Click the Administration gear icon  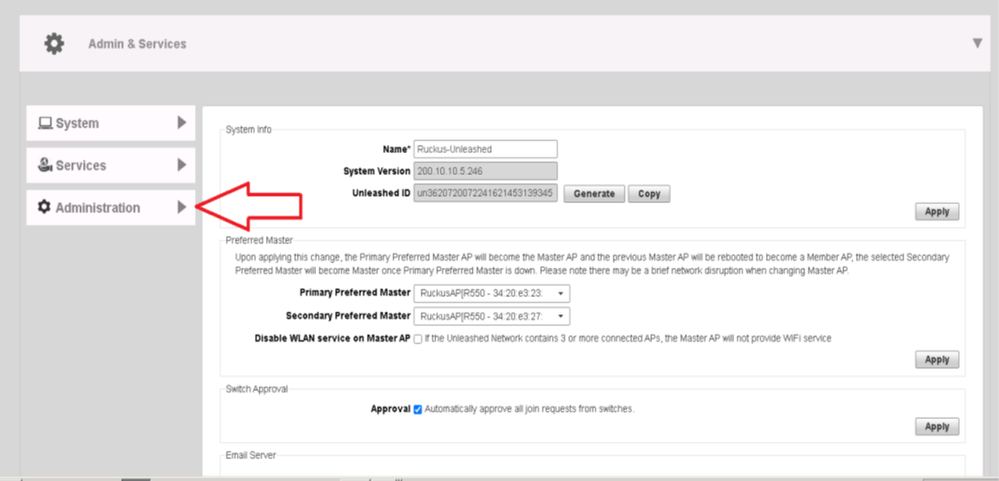point(44,208)
